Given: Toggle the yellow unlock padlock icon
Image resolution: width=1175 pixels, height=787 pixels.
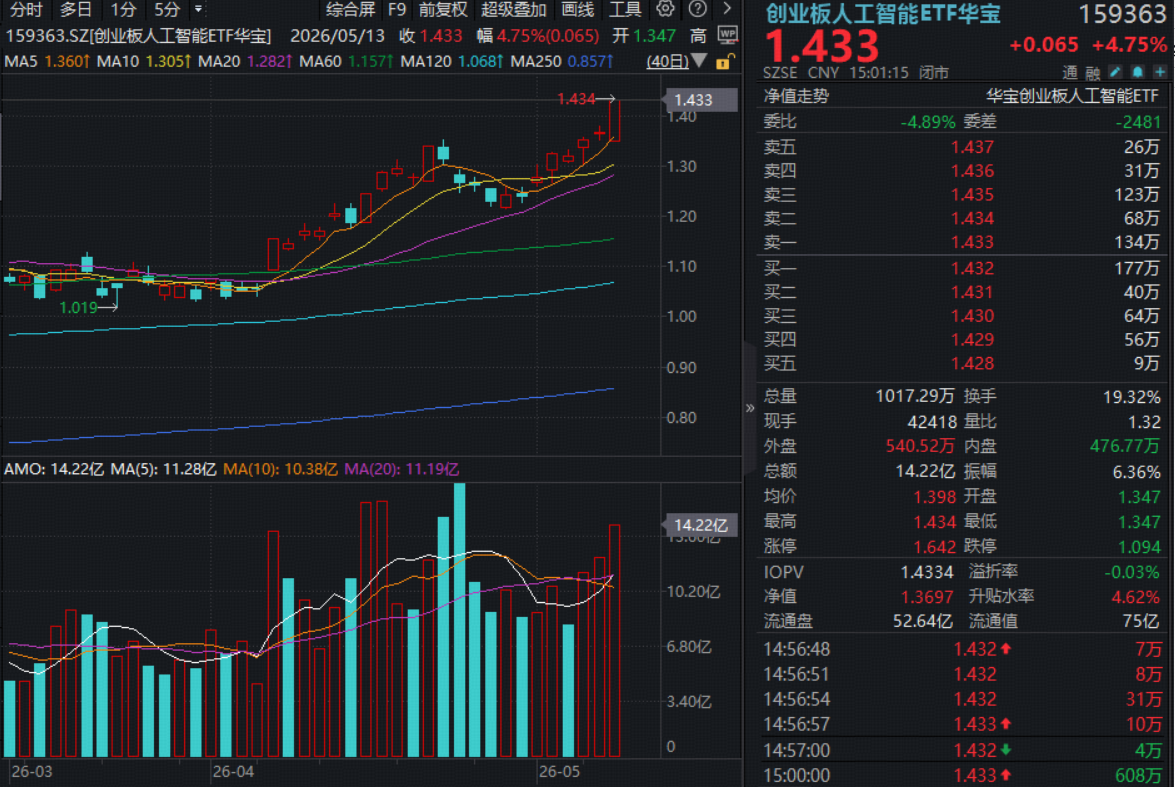Looking at the screenshot, I should tap(724, 62).
